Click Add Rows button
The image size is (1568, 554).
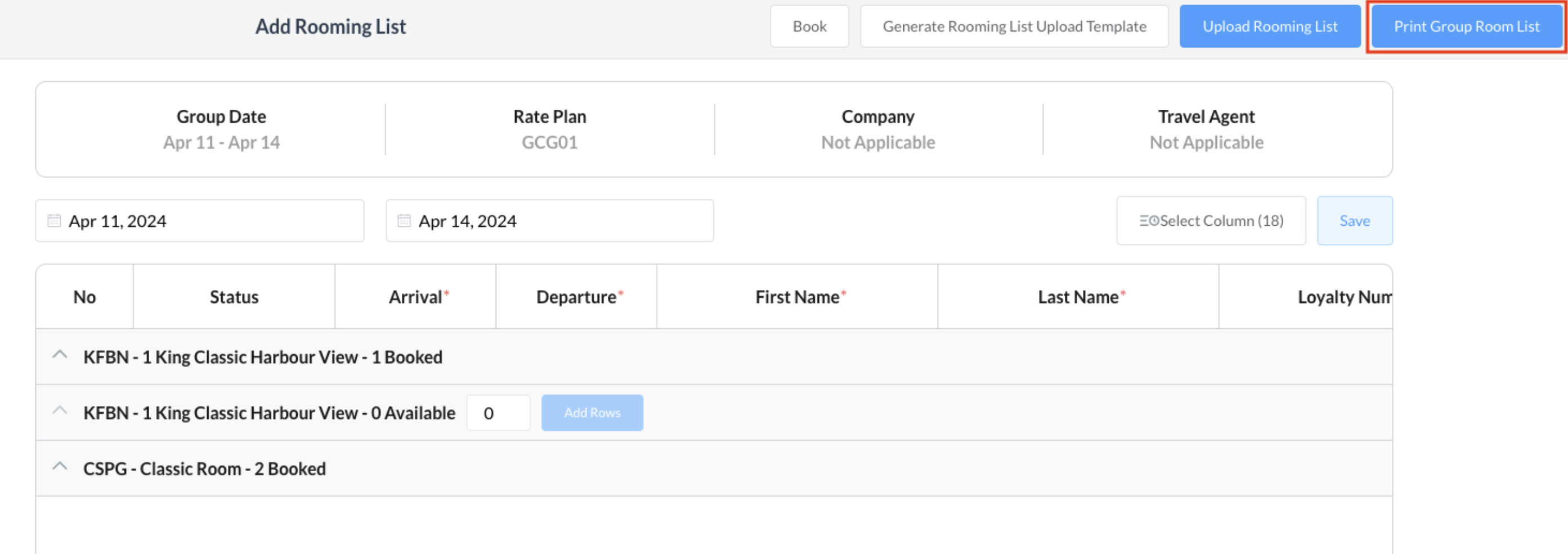tap(592, 413)
